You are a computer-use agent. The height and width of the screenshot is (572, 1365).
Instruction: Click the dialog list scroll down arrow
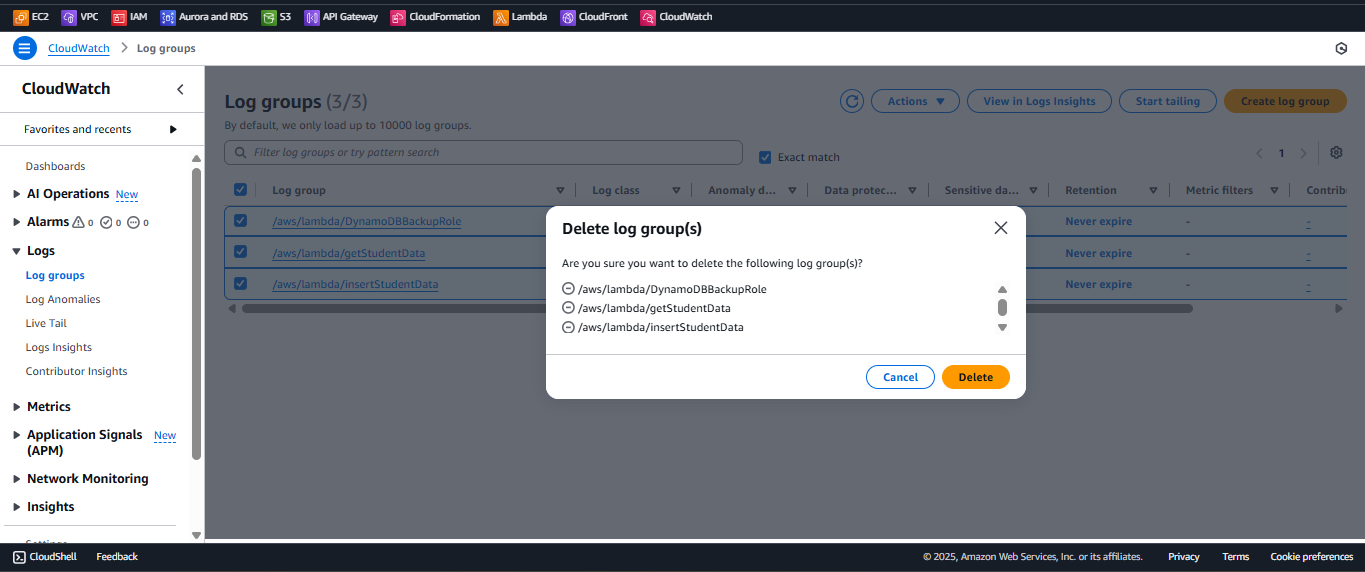[1002, 327]
